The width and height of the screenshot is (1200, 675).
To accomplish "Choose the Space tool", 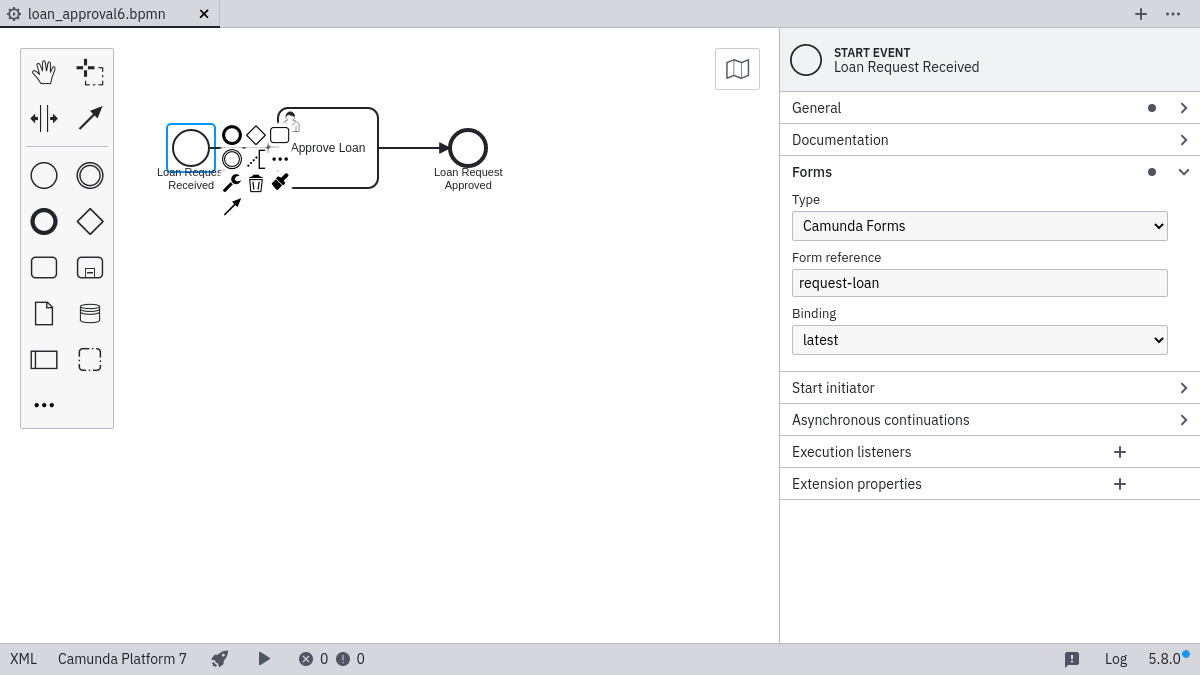I will (x=44, y=118).
